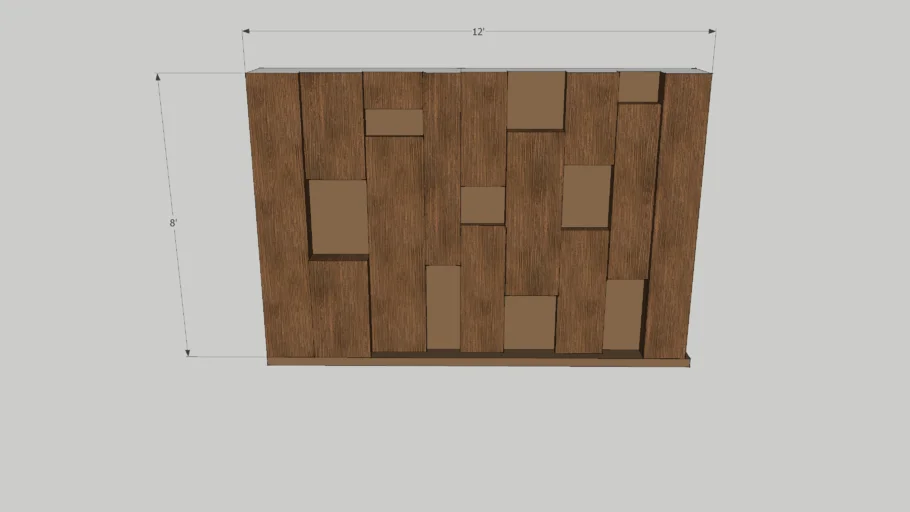Click right arrowhead of the 12' dimension line

pyautogui.click(x=711, y=32)
